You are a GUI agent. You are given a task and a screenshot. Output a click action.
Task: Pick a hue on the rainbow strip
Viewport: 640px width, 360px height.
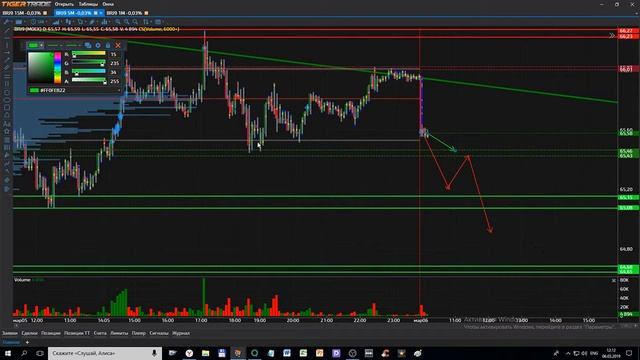tap(58, 68)
